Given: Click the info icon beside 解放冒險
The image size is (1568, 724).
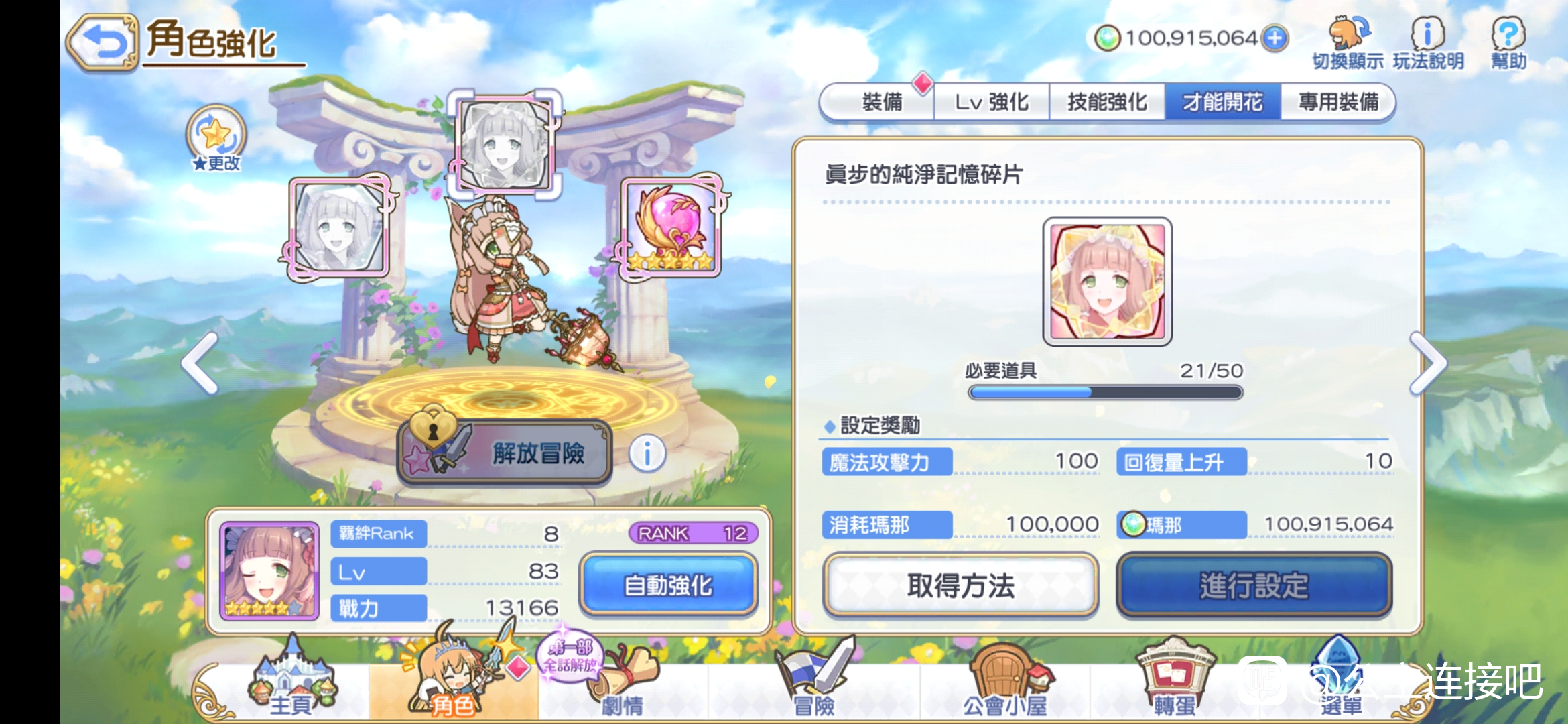Looking at the screenshot, I should 647,454.
